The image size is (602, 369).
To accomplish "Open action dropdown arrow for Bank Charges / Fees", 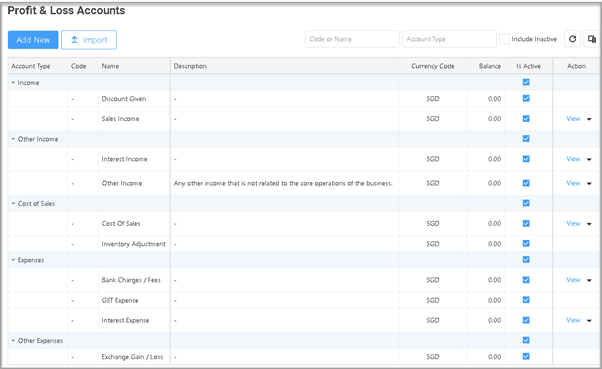I will pos(589,280).
